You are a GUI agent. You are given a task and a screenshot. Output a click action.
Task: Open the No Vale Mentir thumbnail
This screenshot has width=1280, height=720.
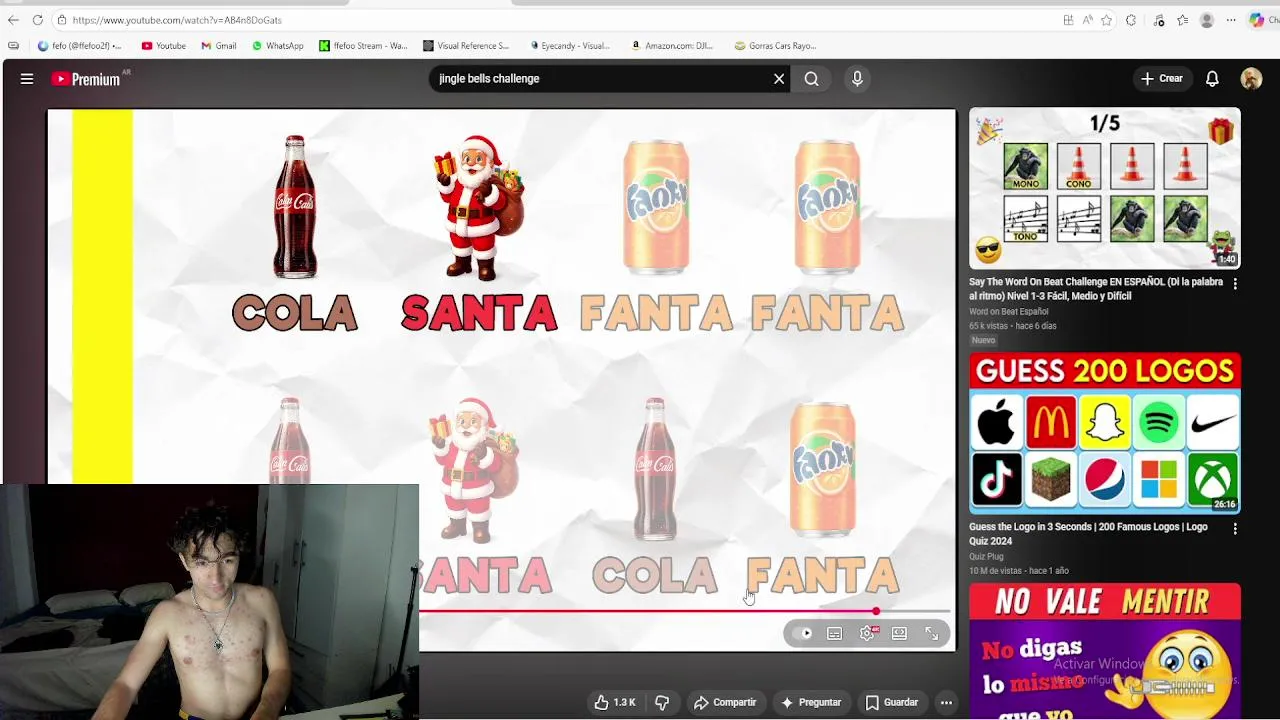[x=1105, y=651]
